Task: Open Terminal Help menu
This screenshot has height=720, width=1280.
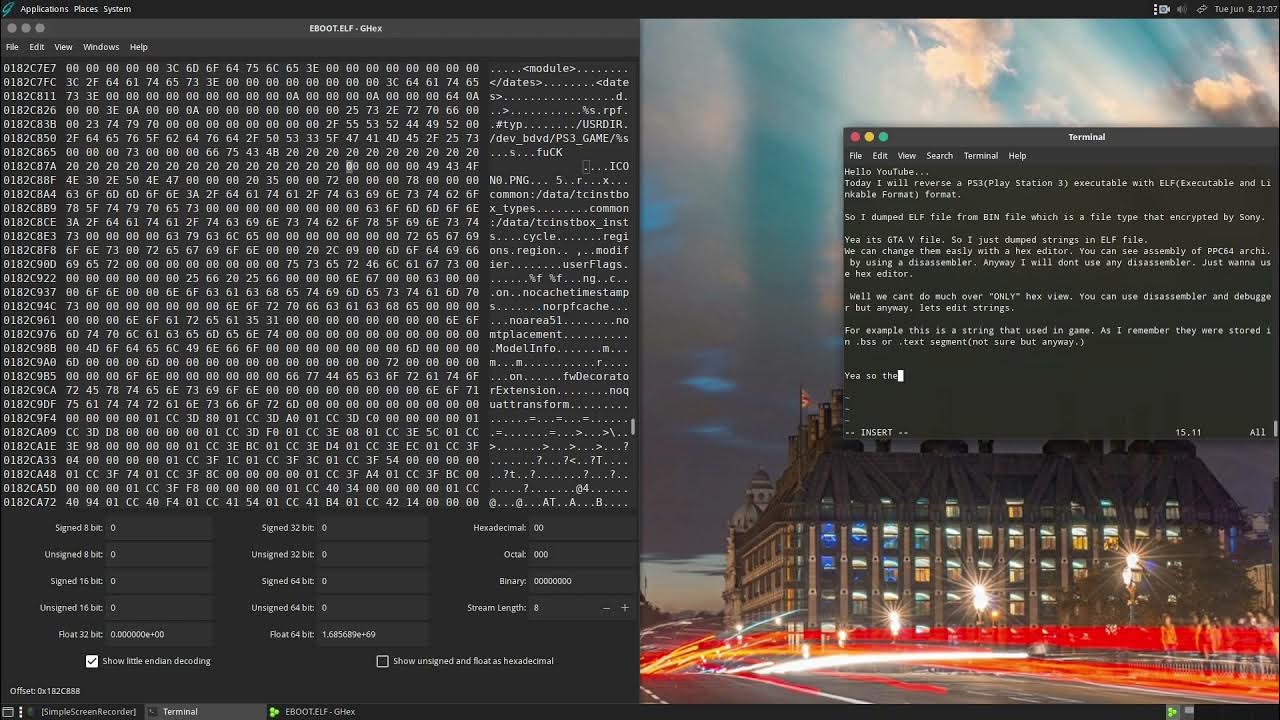Action: (x=1017, y=156)
